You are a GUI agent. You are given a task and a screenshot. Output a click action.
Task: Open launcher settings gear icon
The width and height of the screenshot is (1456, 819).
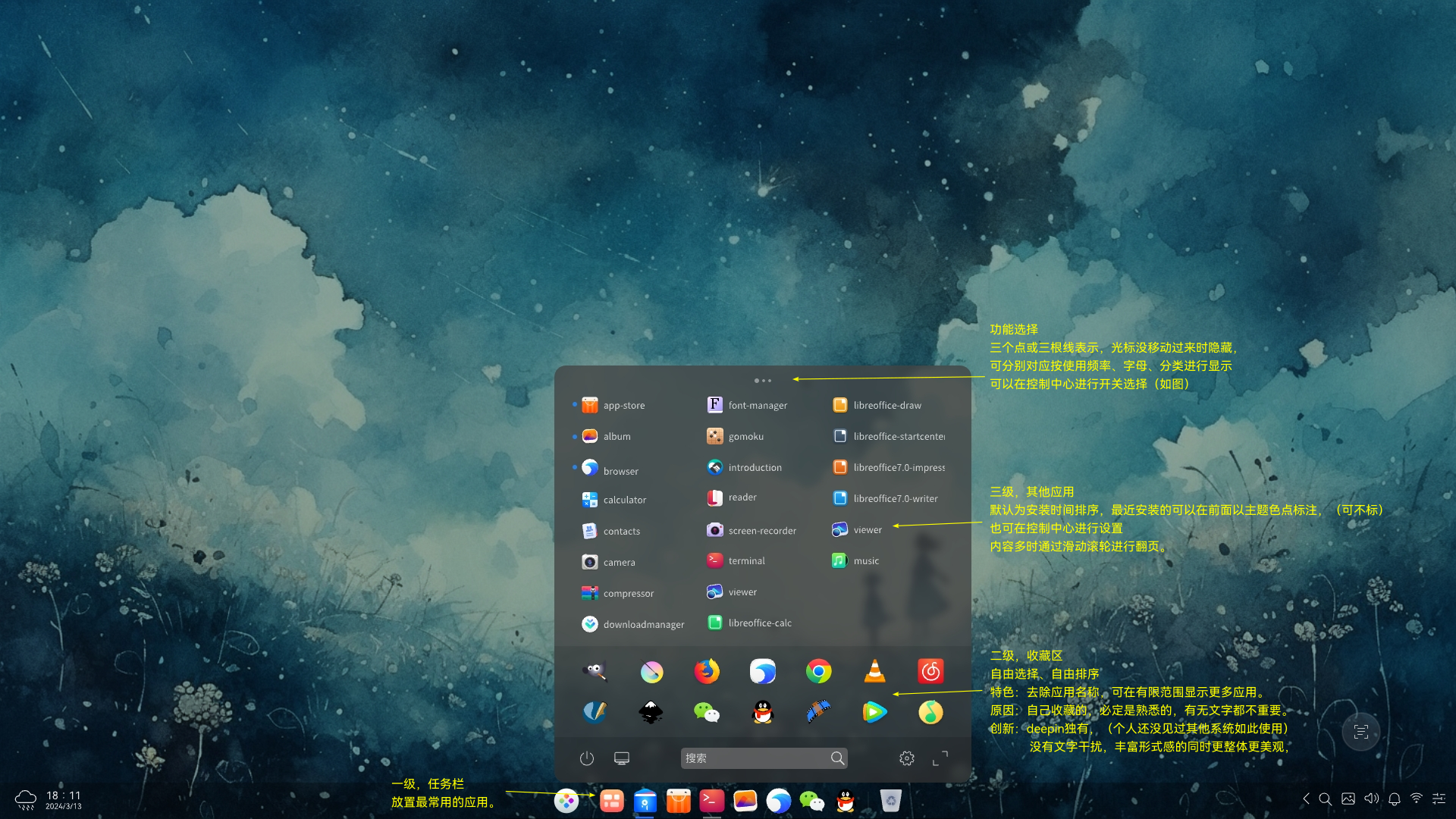click(906, 758)
